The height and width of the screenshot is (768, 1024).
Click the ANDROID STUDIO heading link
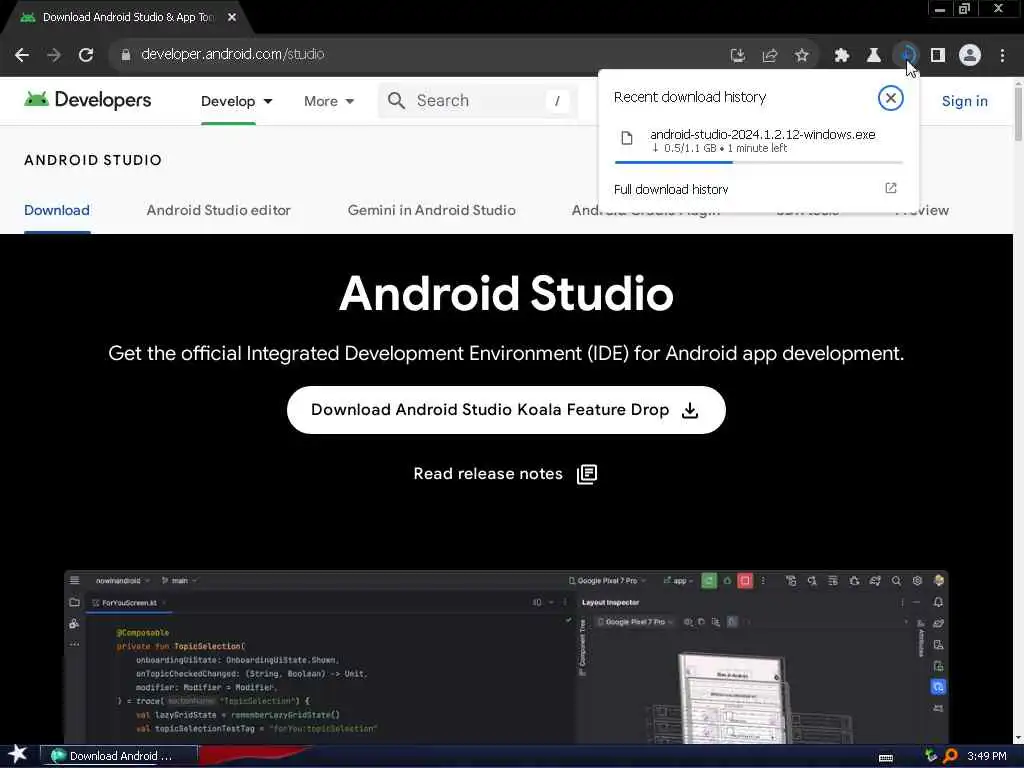click(93, 160)
